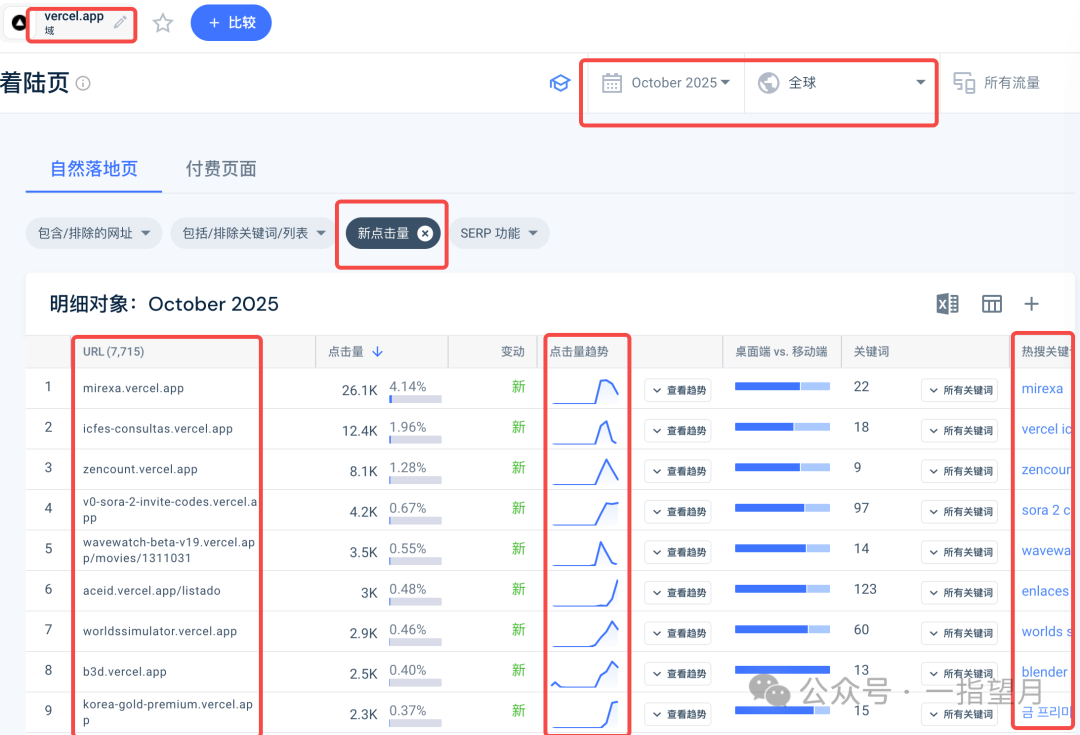This screenshot has width=1080, height=735.
Task: Open 所有关键词 for worldssimulator row with 60 keywords
Action: (959, 634)
